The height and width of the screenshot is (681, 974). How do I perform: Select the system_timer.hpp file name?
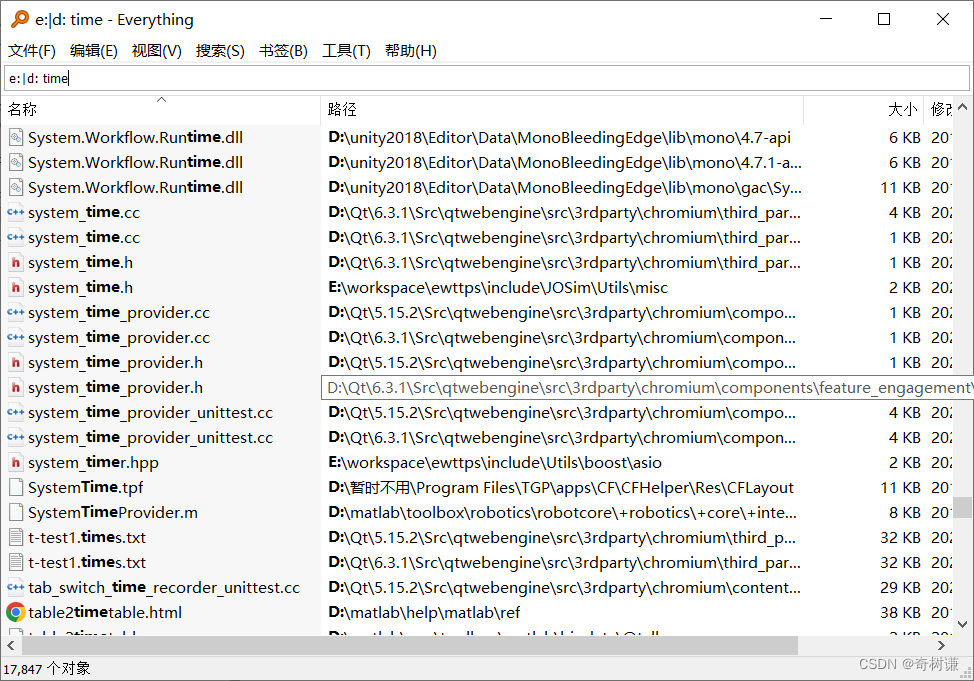point(93,462)
